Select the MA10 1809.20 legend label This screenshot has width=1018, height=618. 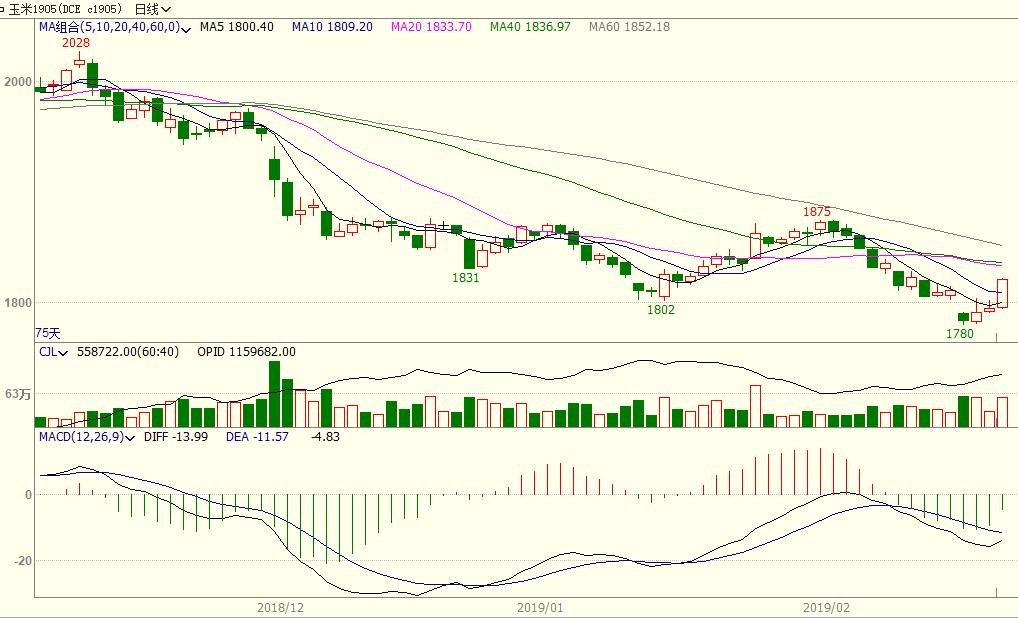(332, 27)
